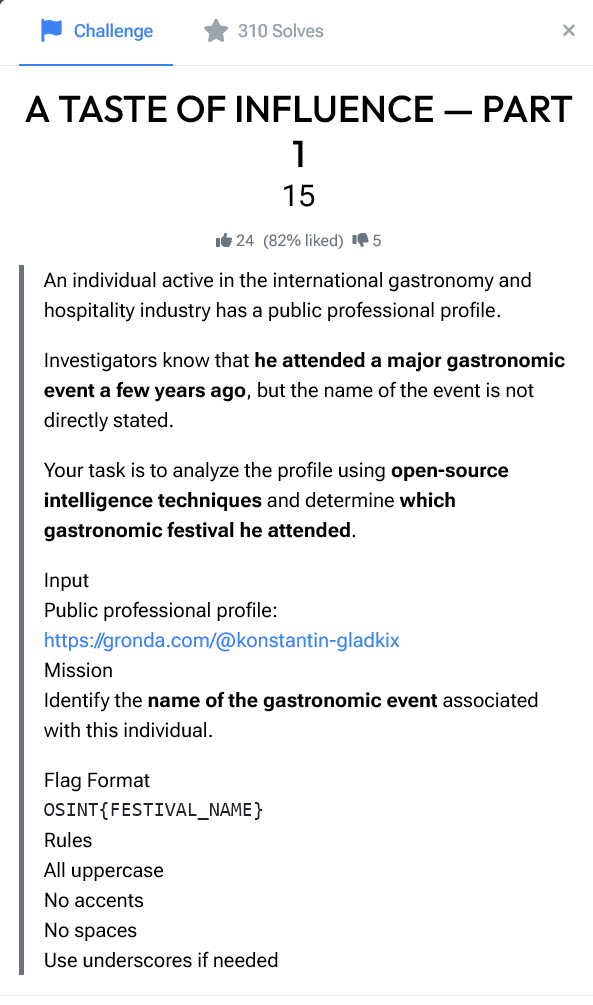Click bold text about major gastronomic event
593x1005 pixels.
pyautogui.click(x=305, y=375)
